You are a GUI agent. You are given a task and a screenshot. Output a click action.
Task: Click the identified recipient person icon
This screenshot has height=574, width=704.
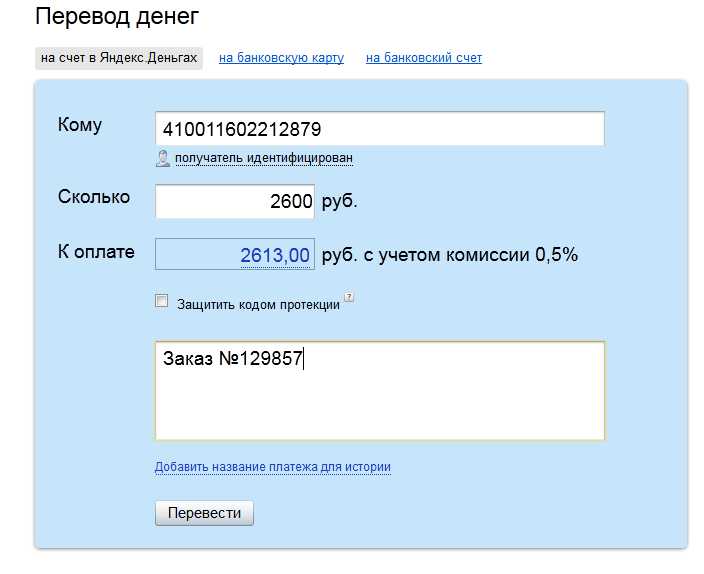[x=163, y=159]
